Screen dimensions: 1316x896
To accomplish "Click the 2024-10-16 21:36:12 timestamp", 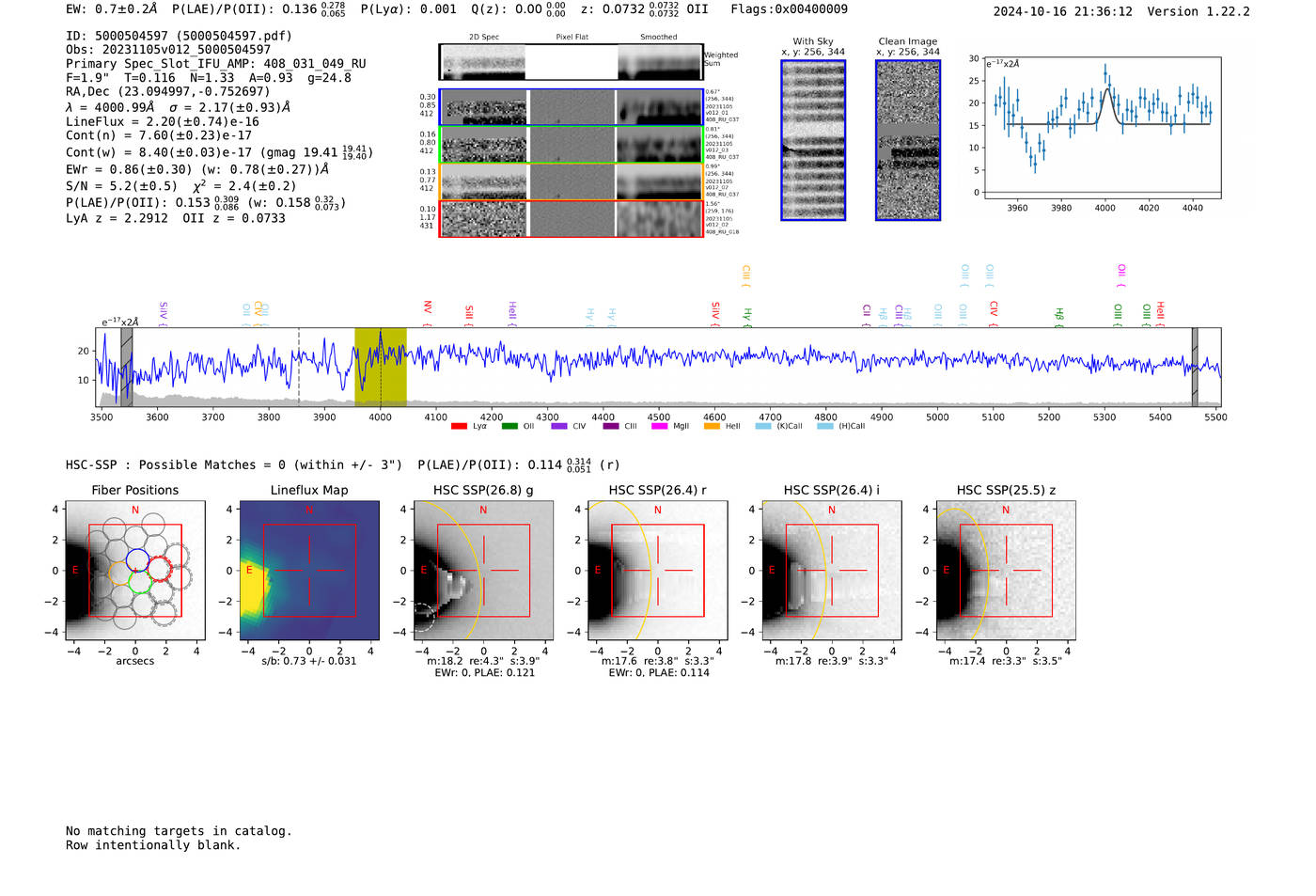I will coord(1063,11).
